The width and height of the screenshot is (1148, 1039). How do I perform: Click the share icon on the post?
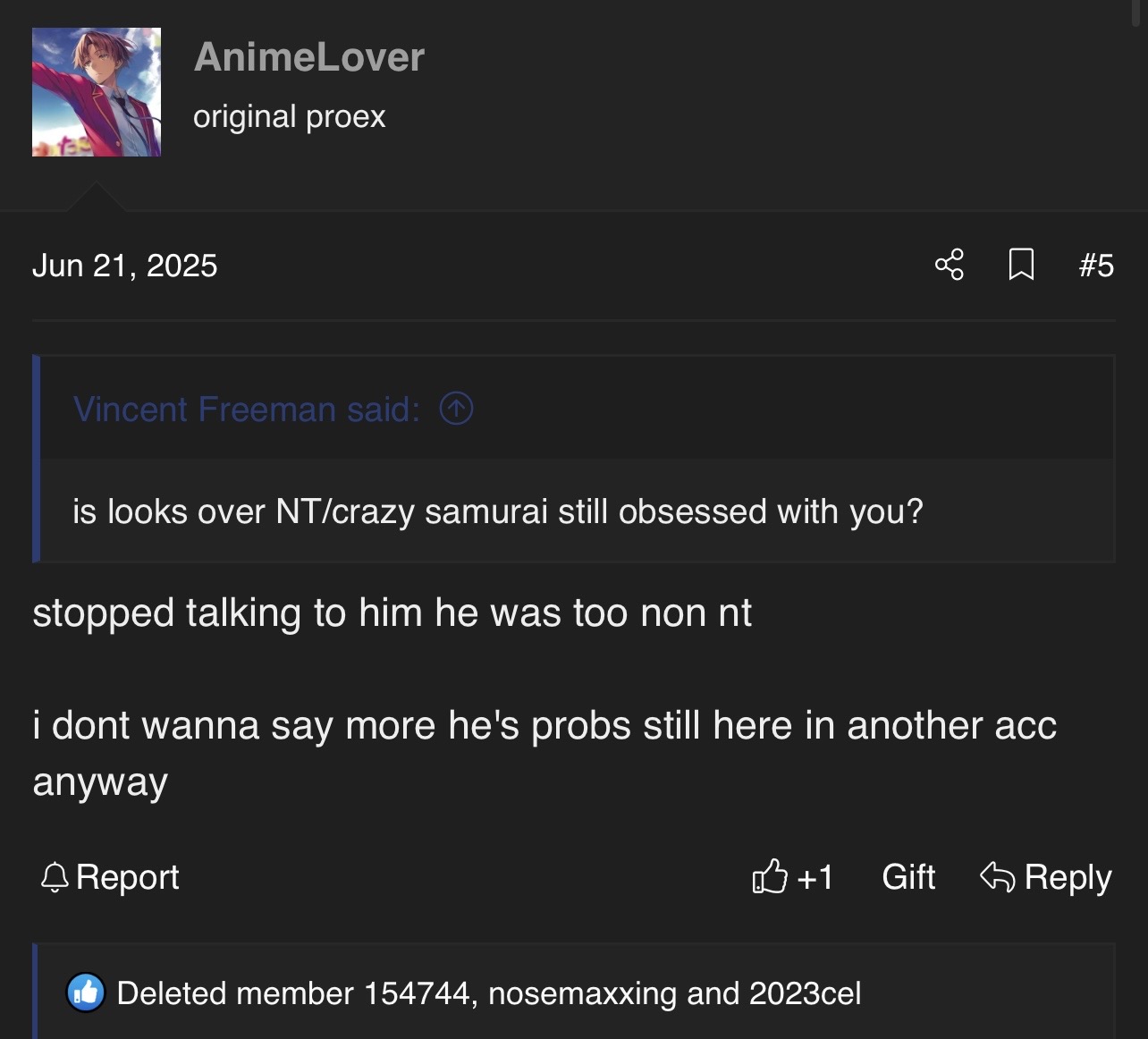[949, 265]
